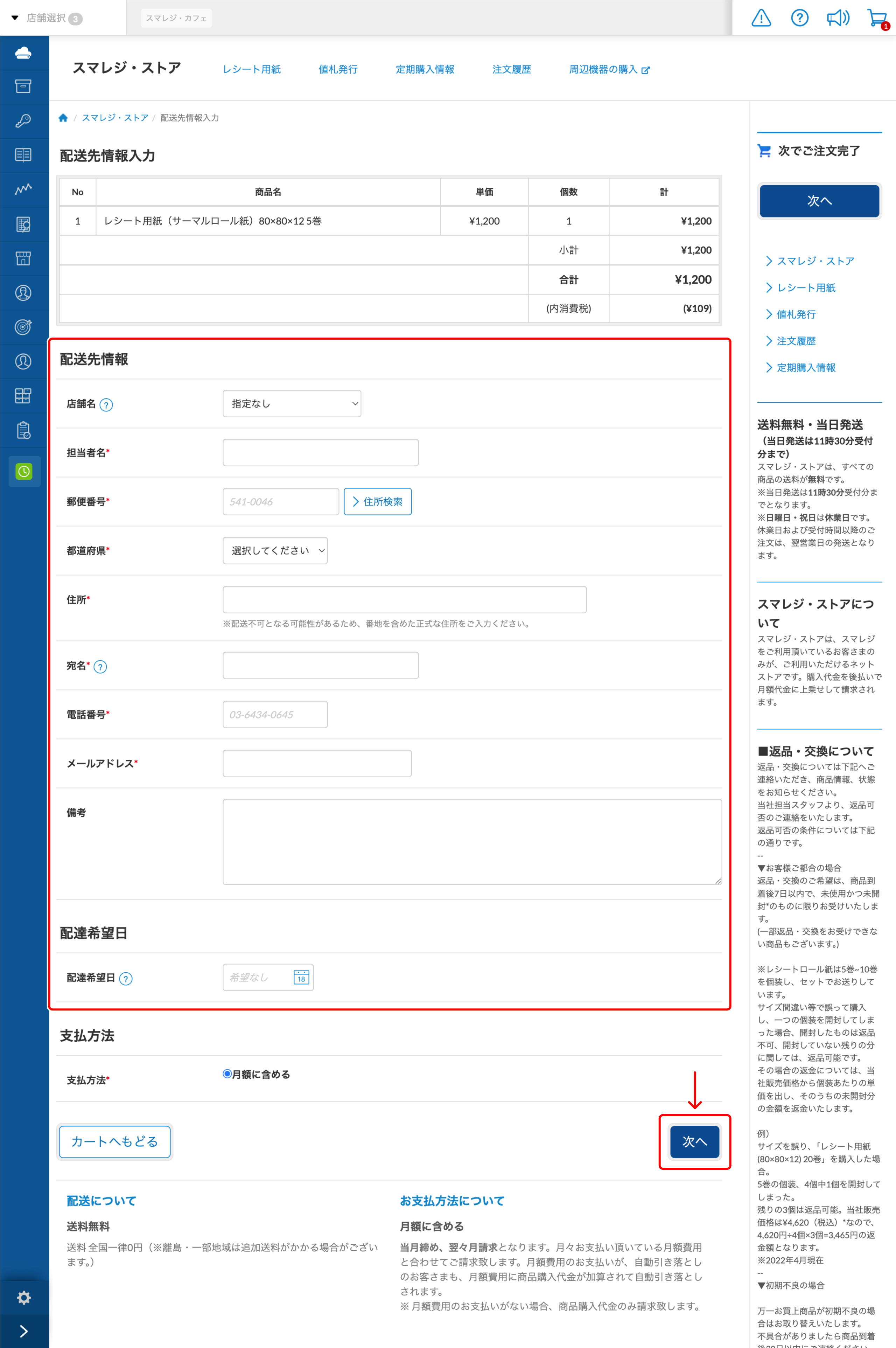896x1348 pixels.
Task: Open the calendar icon for 配達希望日
Action: pos(301,978)
